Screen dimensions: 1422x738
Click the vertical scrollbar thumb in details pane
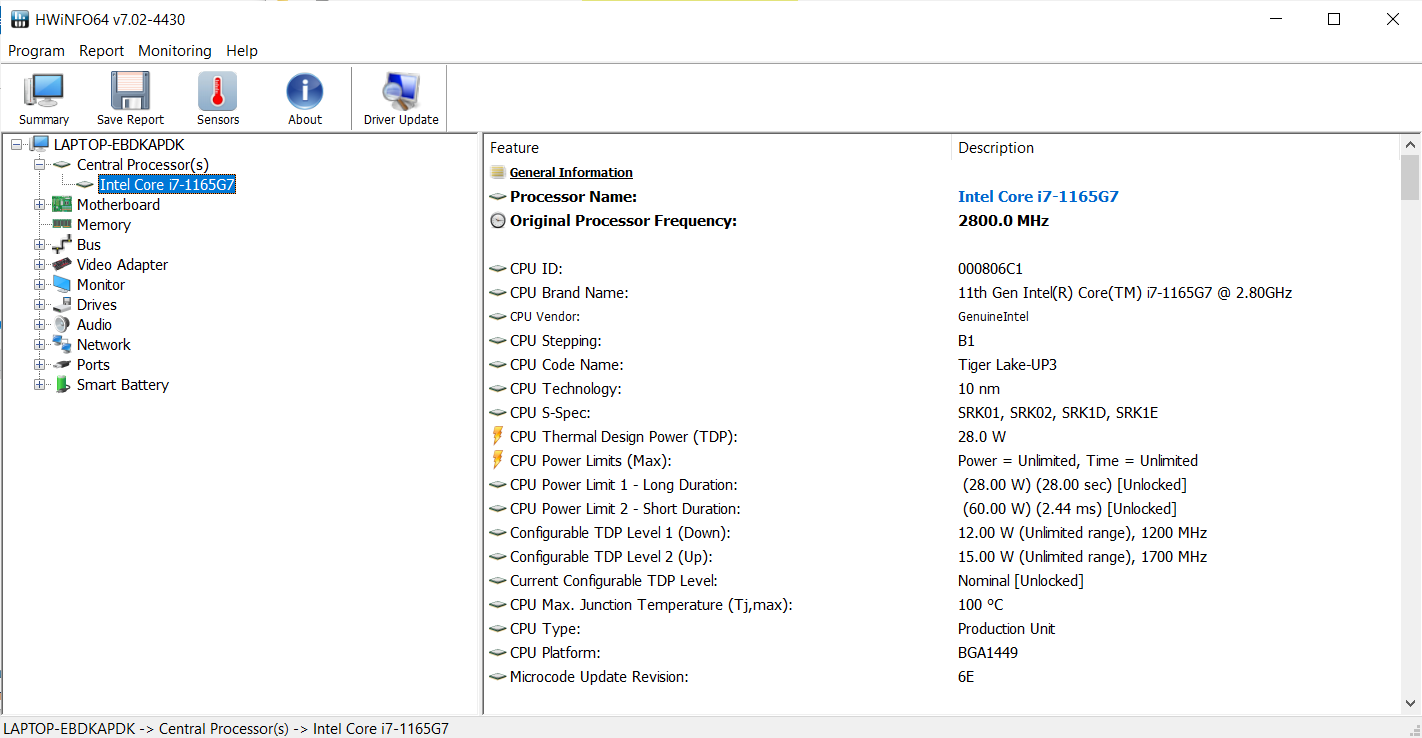pyautogui.click(x=1410, y=178)
